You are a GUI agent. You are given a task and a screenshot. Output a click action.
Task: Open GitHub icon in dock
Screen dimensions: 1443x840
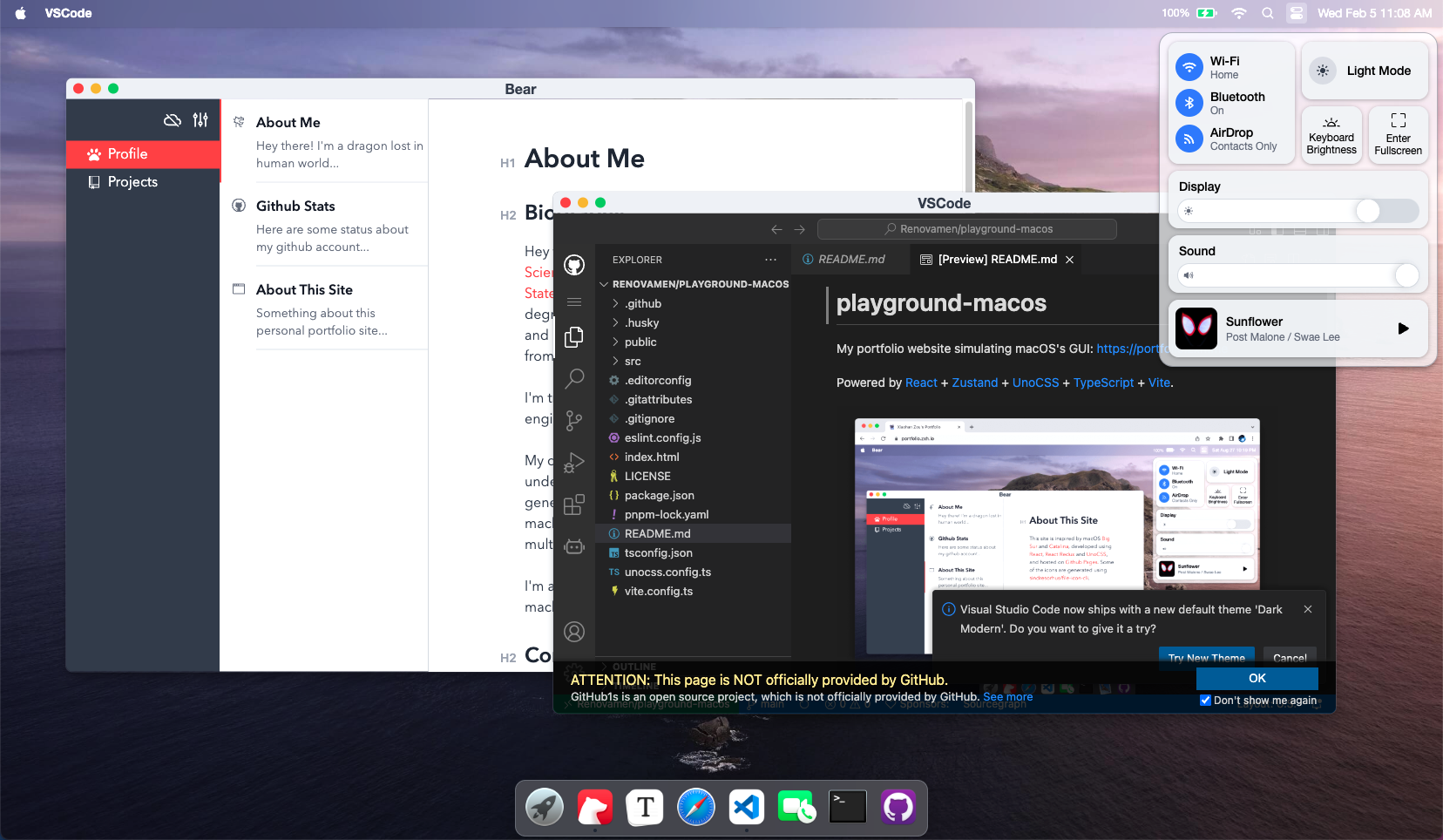[x=898, y=808]
